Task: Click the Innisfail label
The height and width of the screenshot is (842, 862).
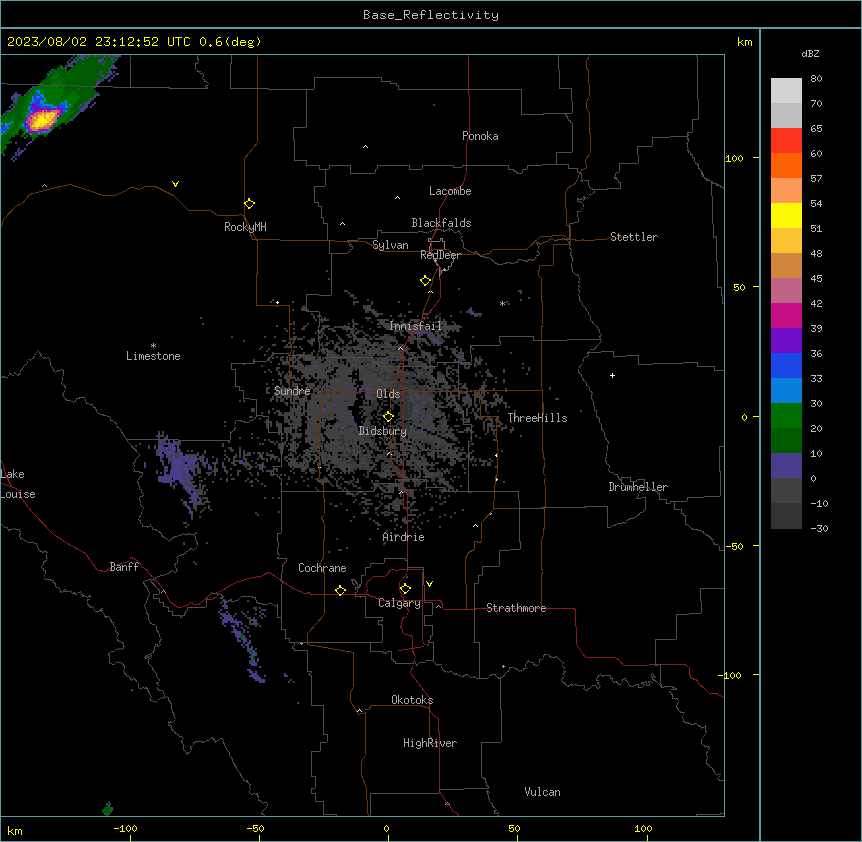Action: pos(416,326)
